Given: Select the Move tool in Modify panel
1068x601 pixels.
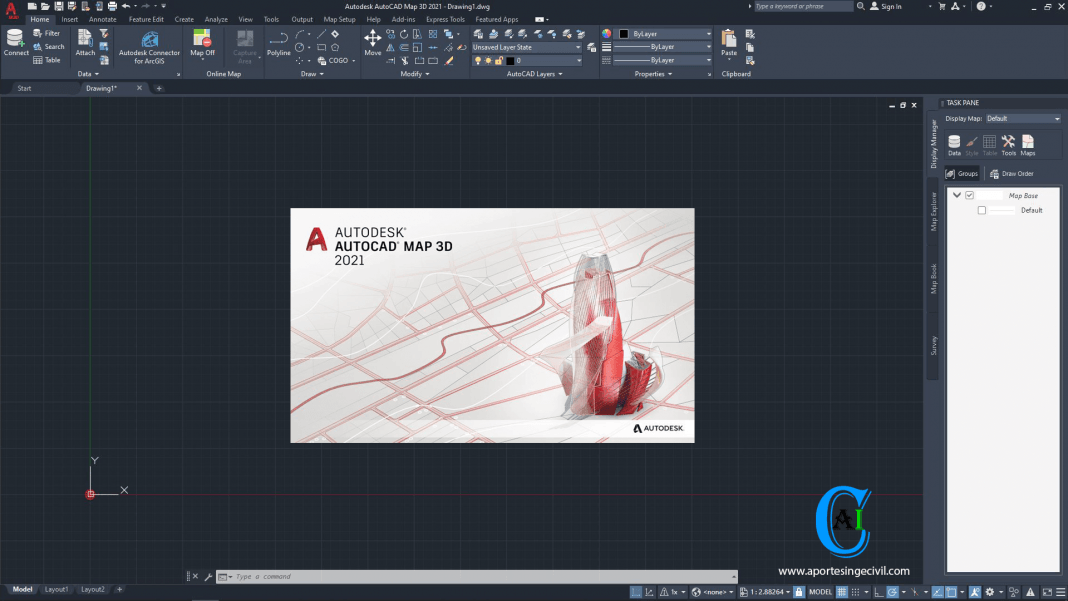Looking at the screenshot, I should pos(371,40).
